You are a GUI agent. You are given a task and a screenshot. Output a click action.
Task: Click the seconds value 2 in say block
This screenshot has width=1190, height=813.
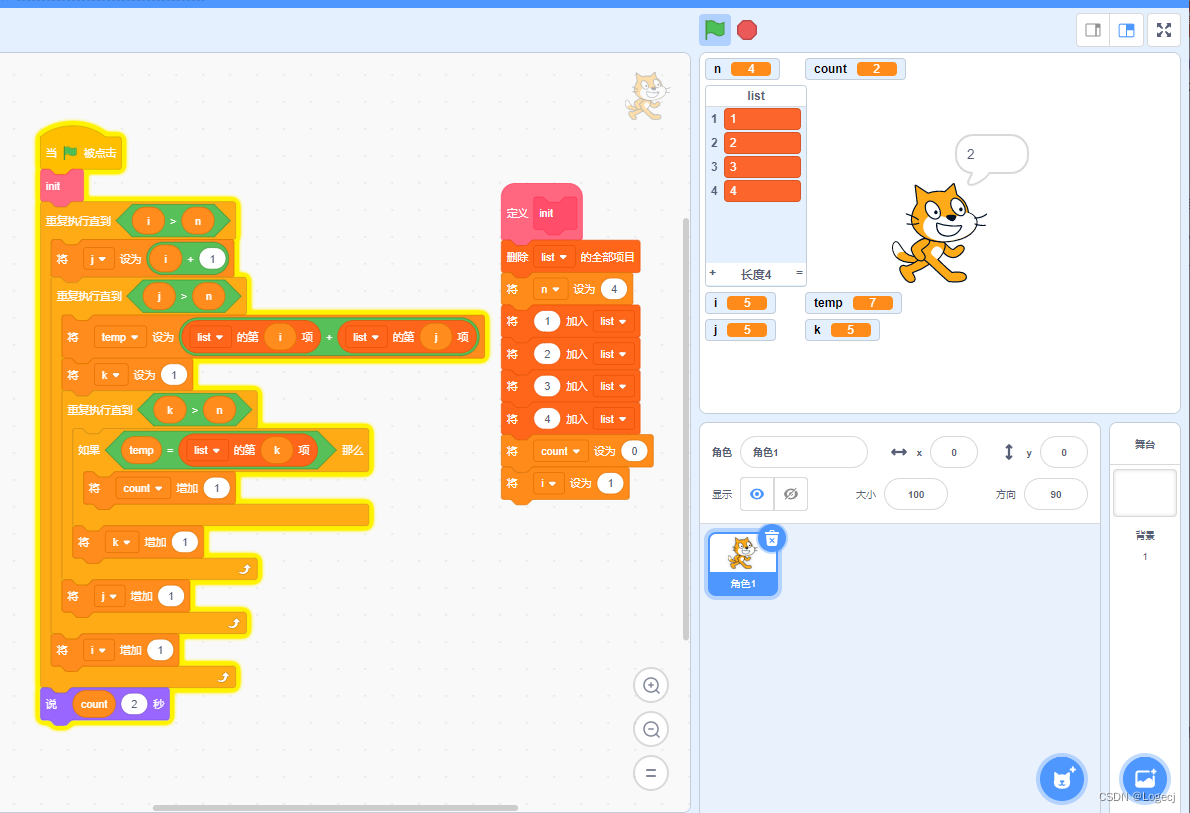point(134,704)
